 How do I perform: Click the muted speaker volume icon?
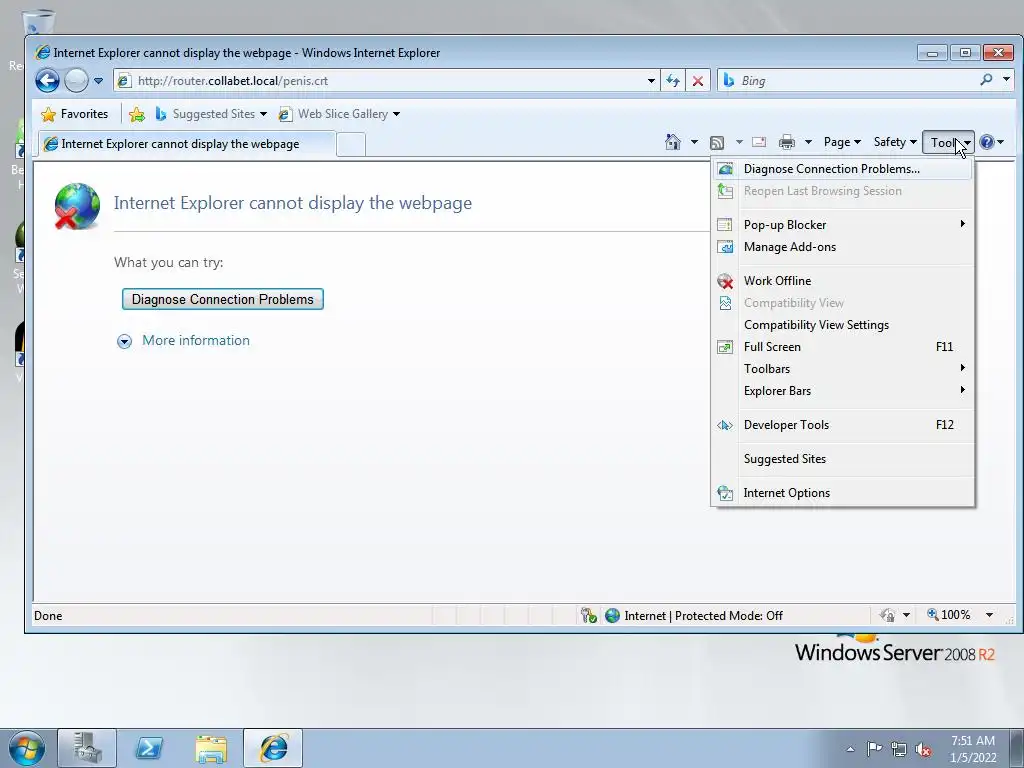click(923, 749)
